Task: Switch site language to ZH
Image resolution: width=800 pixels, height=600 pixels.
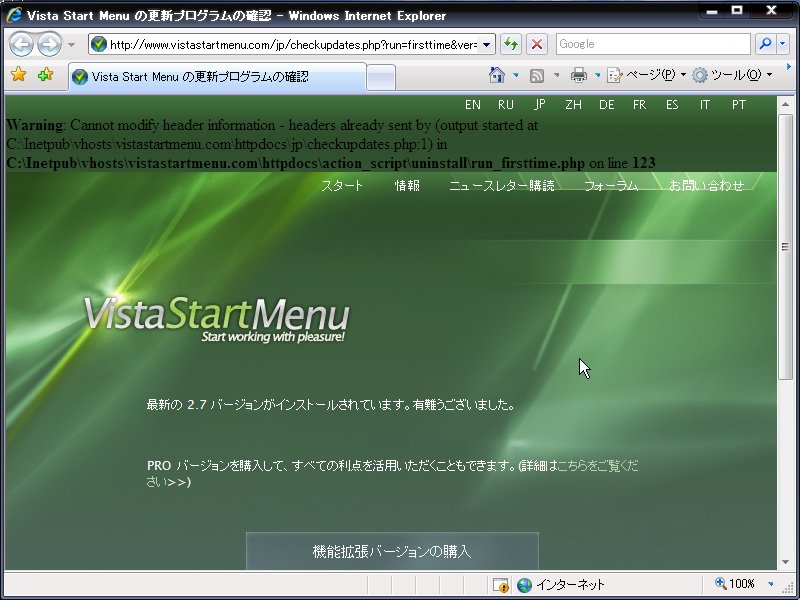Action: [x=573, y=105]
